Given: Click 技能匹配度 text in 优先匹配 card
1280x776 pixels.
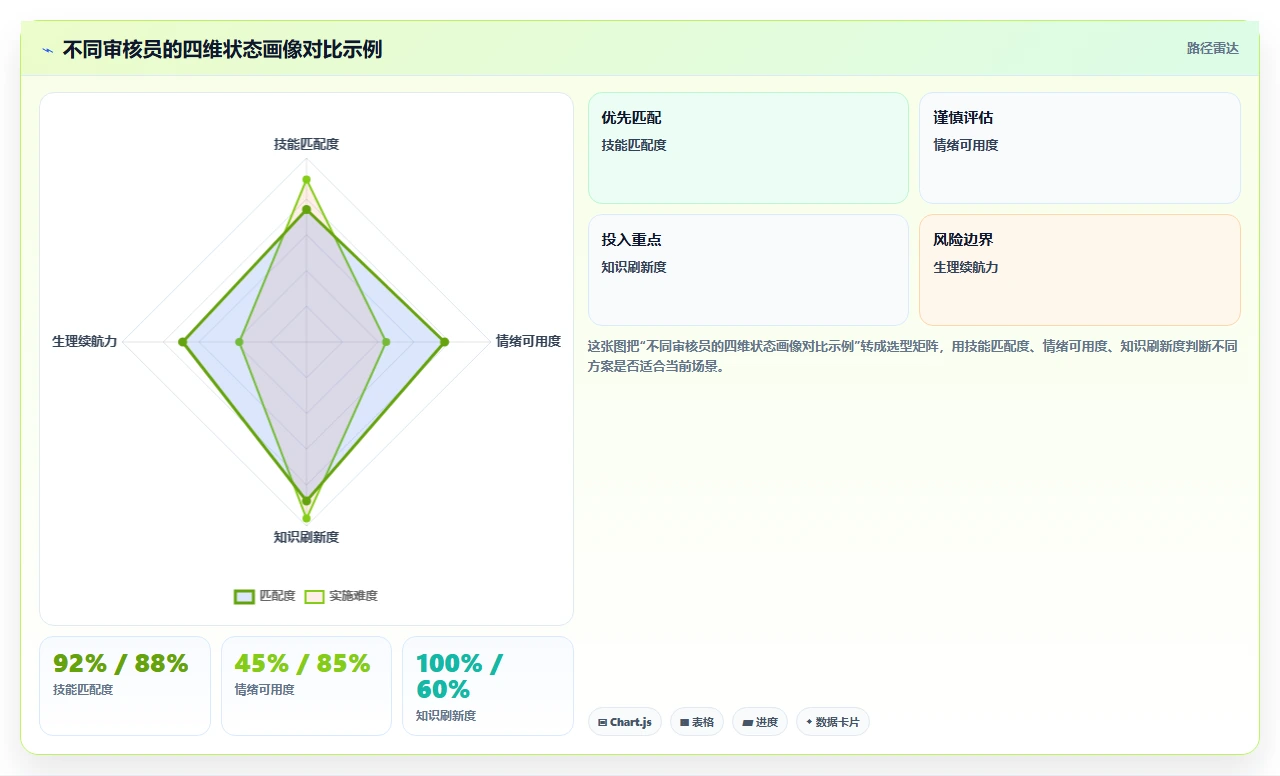Looking at the screenshot, I should (x=634, y=145).
